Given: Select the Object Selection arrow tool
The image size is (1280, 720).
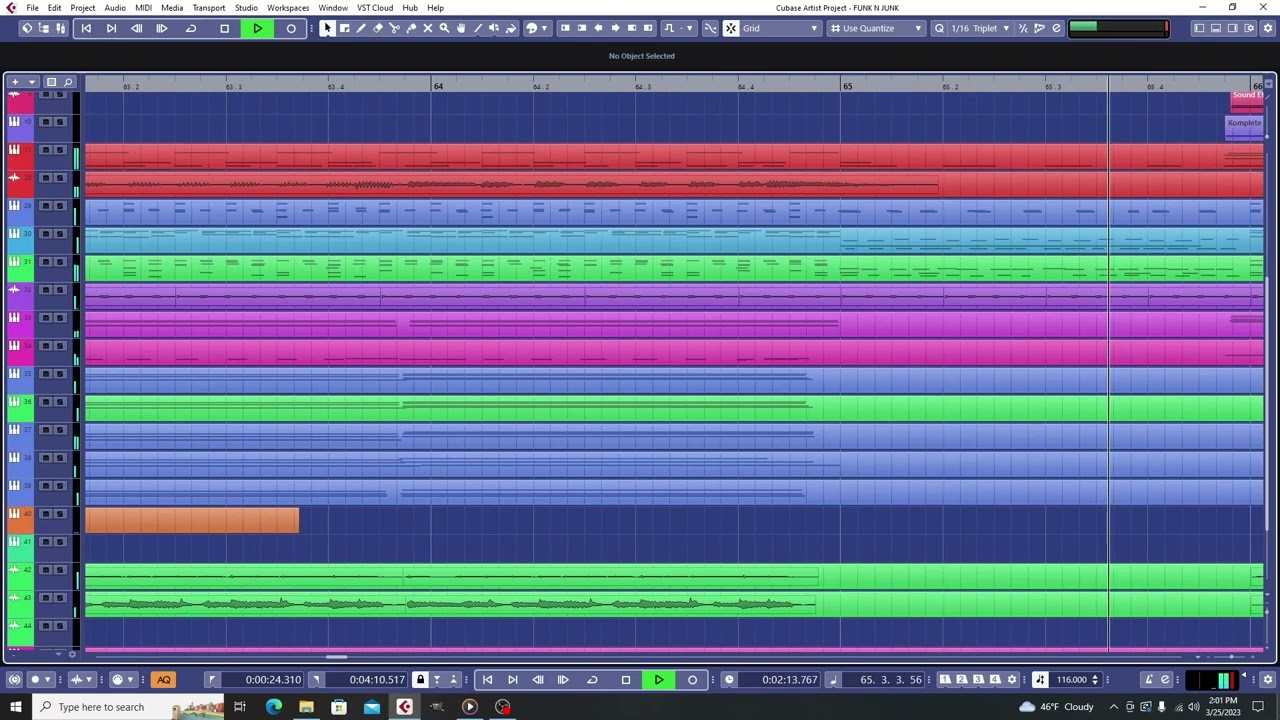Looking at the screenshot, I should 328,28.
